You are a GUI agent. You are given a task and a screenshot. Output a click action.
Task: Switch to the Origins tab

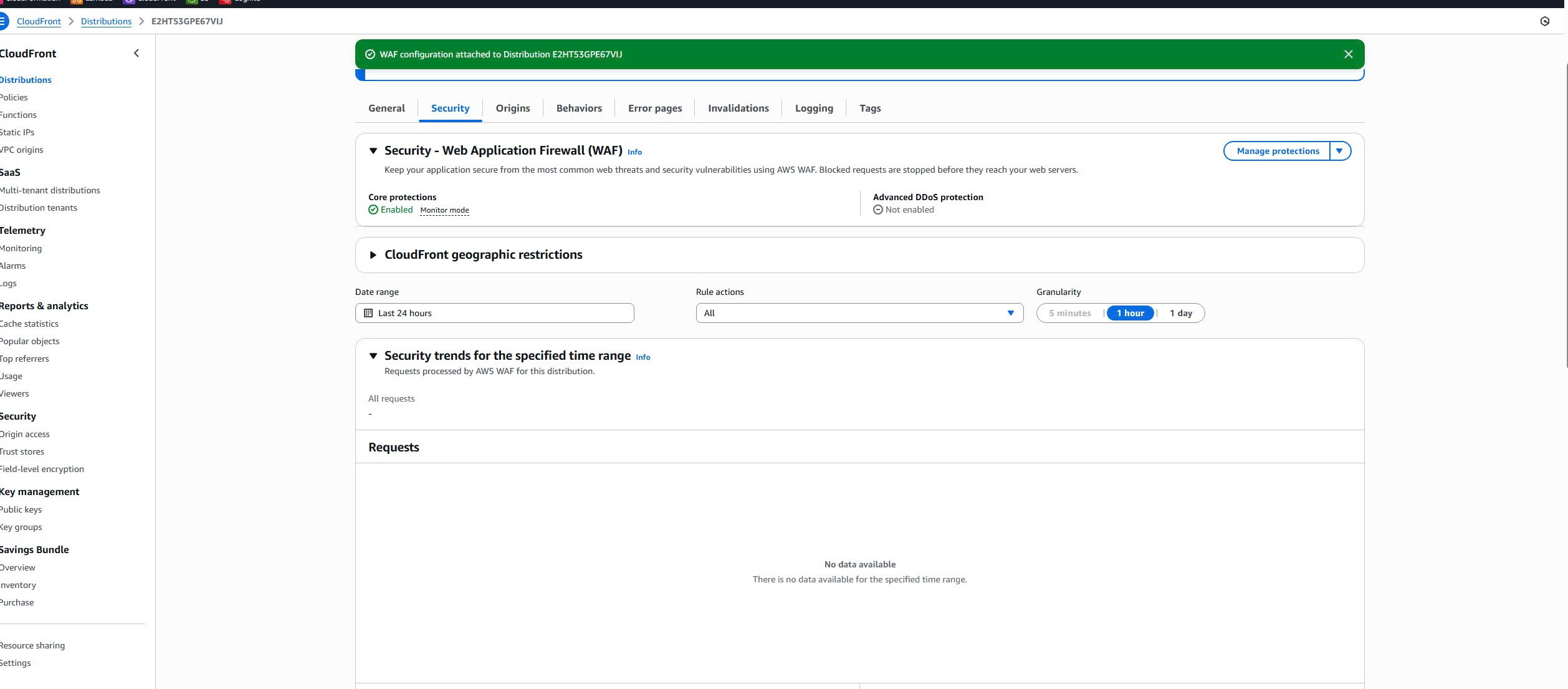click(x=512, y=108)
